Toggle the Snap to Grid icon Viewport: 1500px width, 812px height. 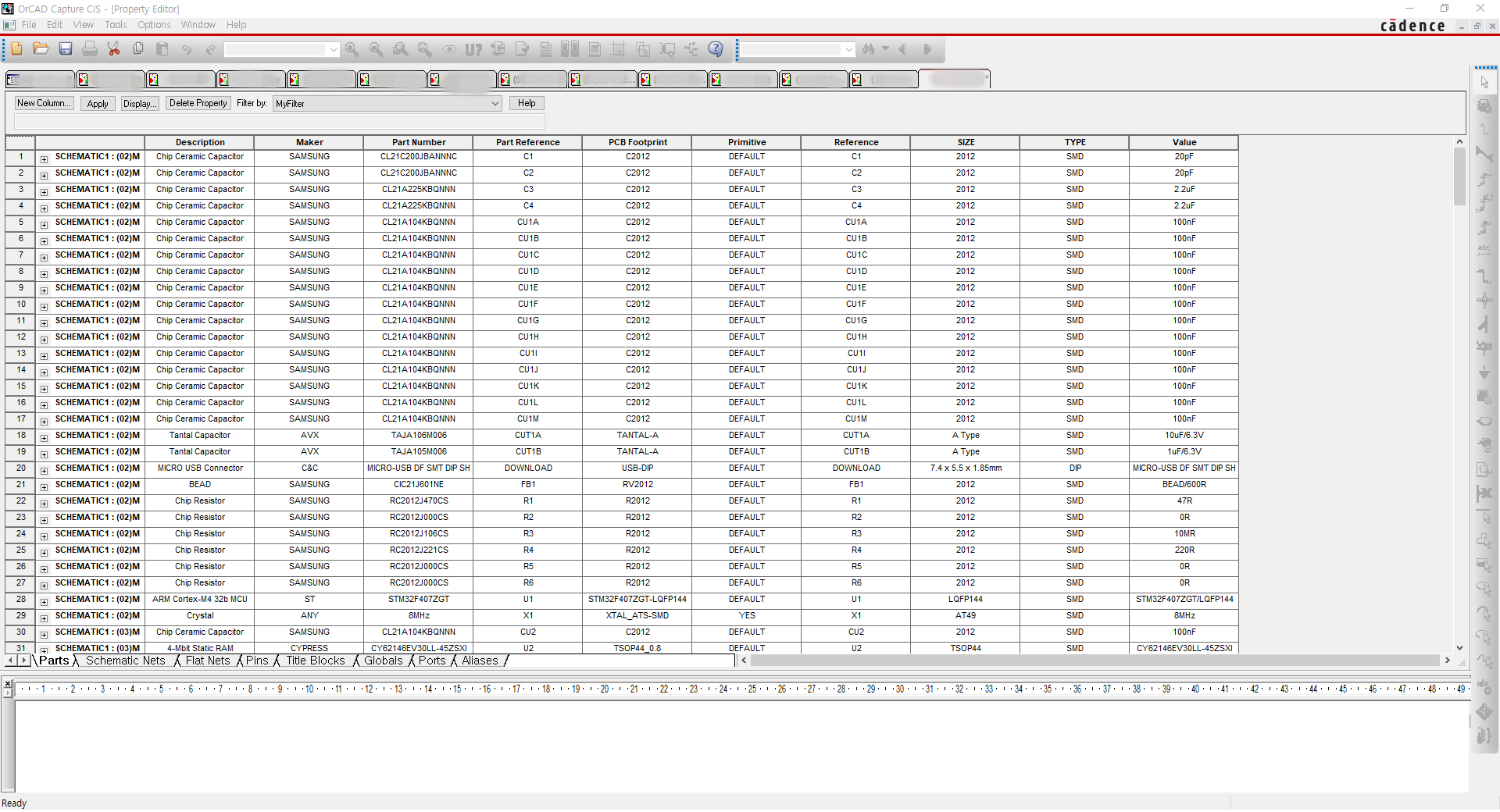[619, 49]
